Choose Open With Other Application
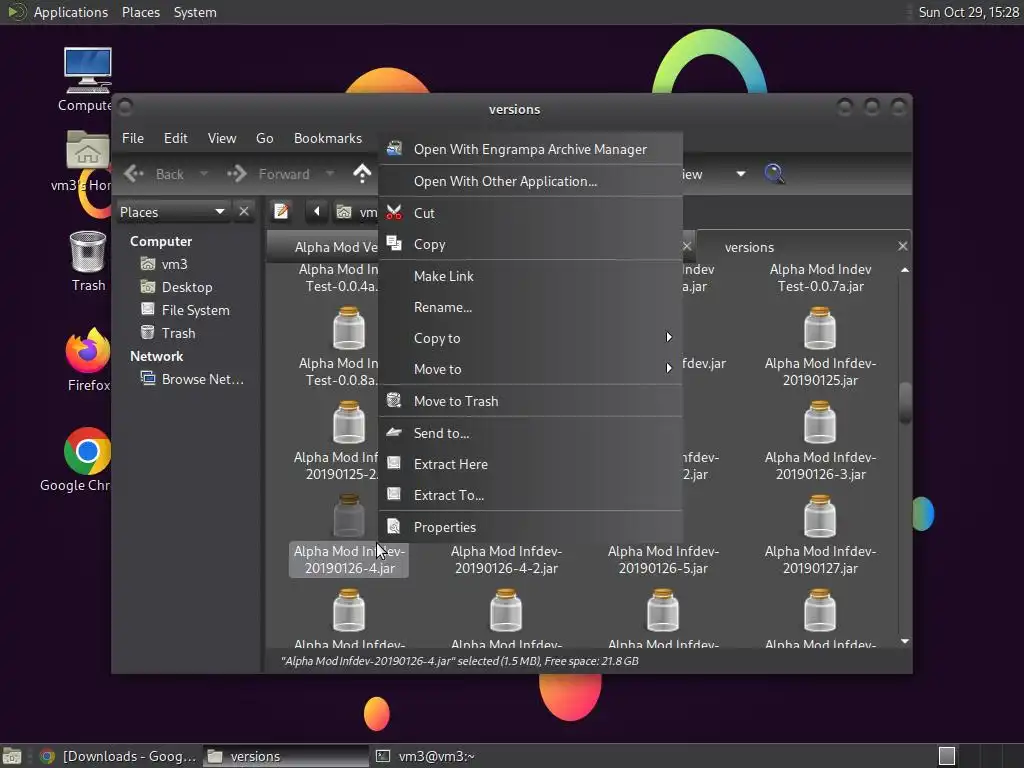This screenshot has width=1024, height=768. click(530, 181)
